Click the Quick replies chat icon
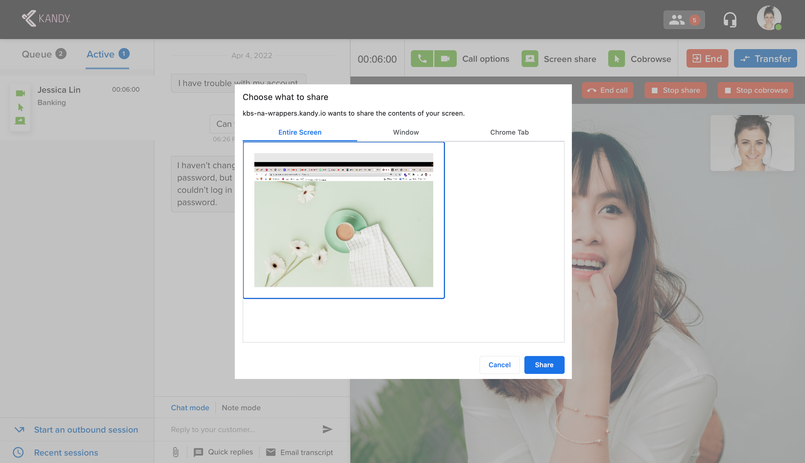805x463 pixels. click(x=198, y=452)
